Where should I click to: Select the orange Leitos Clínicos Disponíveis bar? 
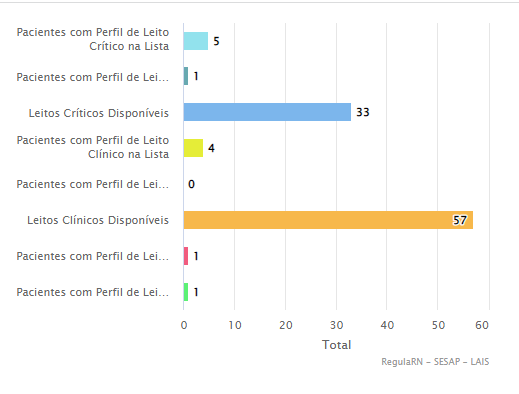point(328,220)
